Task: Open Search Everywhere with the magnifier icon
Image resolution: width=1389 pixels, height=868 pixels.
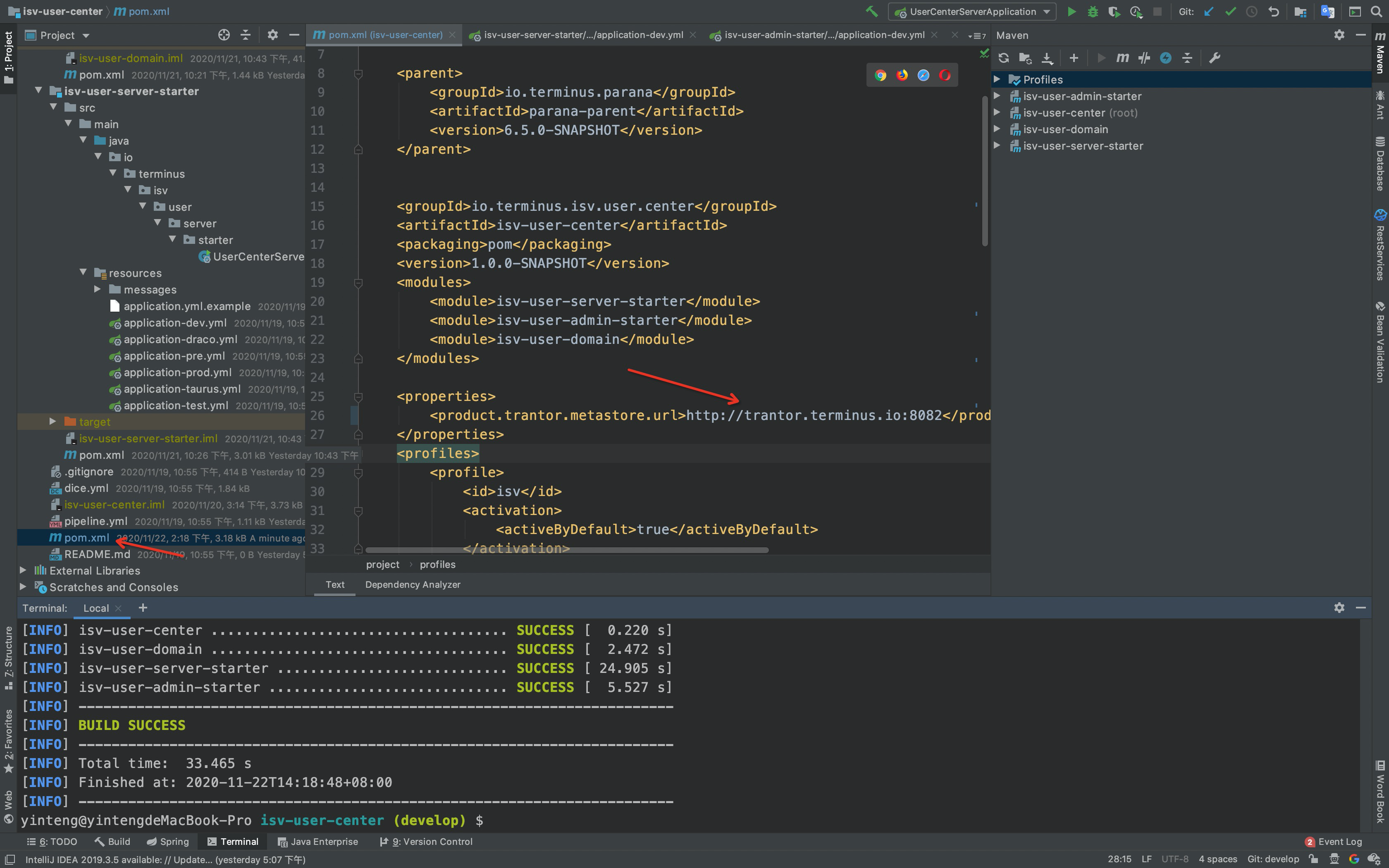Action: [x=1376, y=12]
